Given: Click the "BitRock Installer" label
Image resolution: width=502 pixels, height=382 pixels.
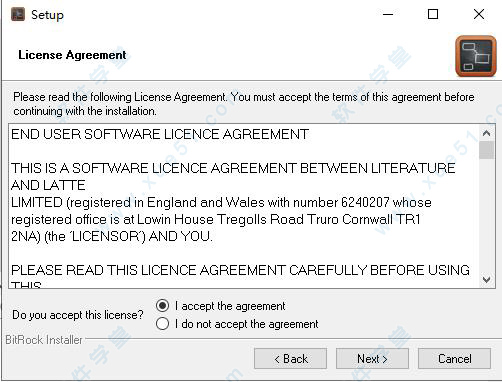Looking at the screenshot, I should click(44, 340).
